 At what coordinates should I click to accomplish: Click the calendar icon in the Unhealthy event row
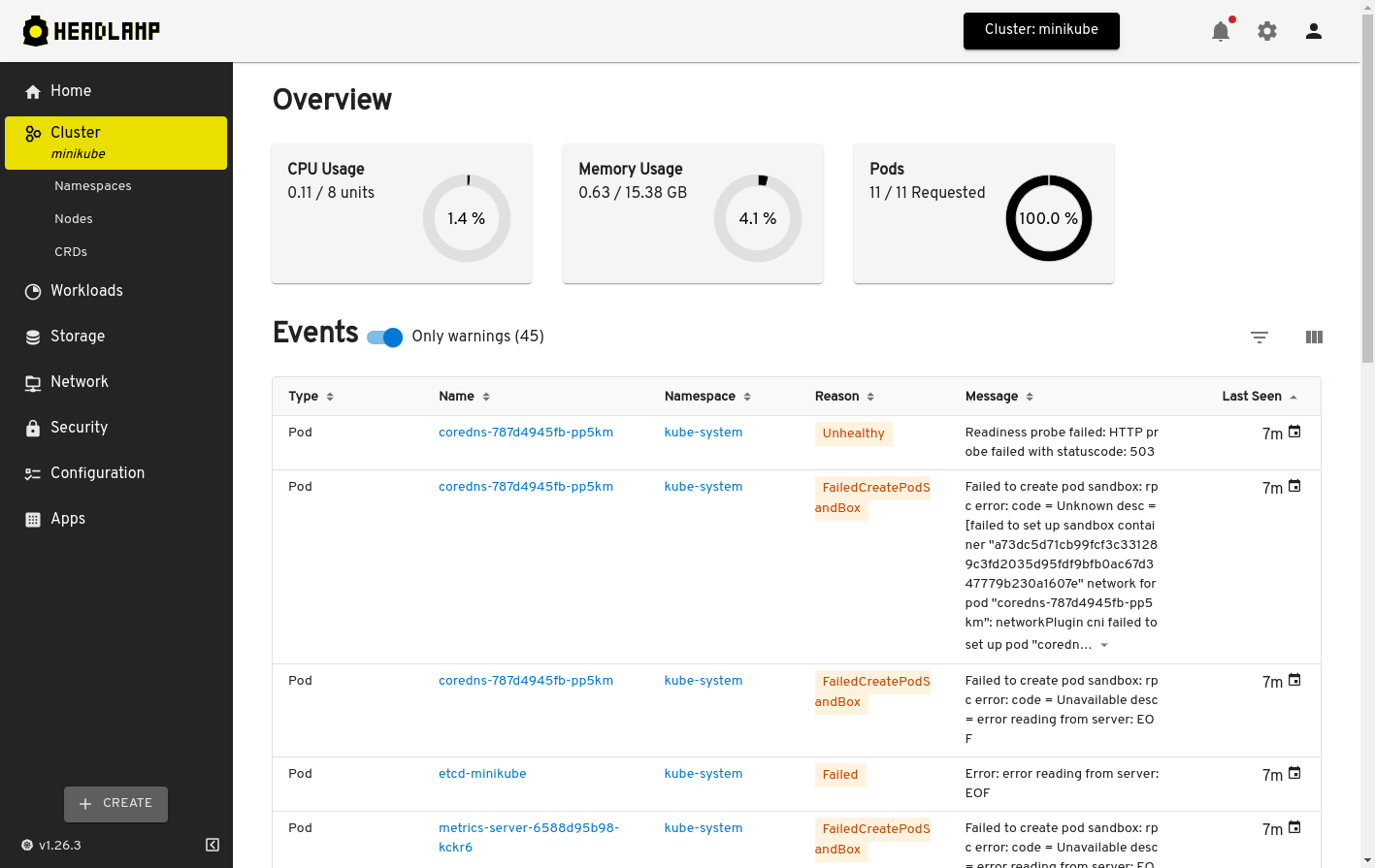(1294, 432)
